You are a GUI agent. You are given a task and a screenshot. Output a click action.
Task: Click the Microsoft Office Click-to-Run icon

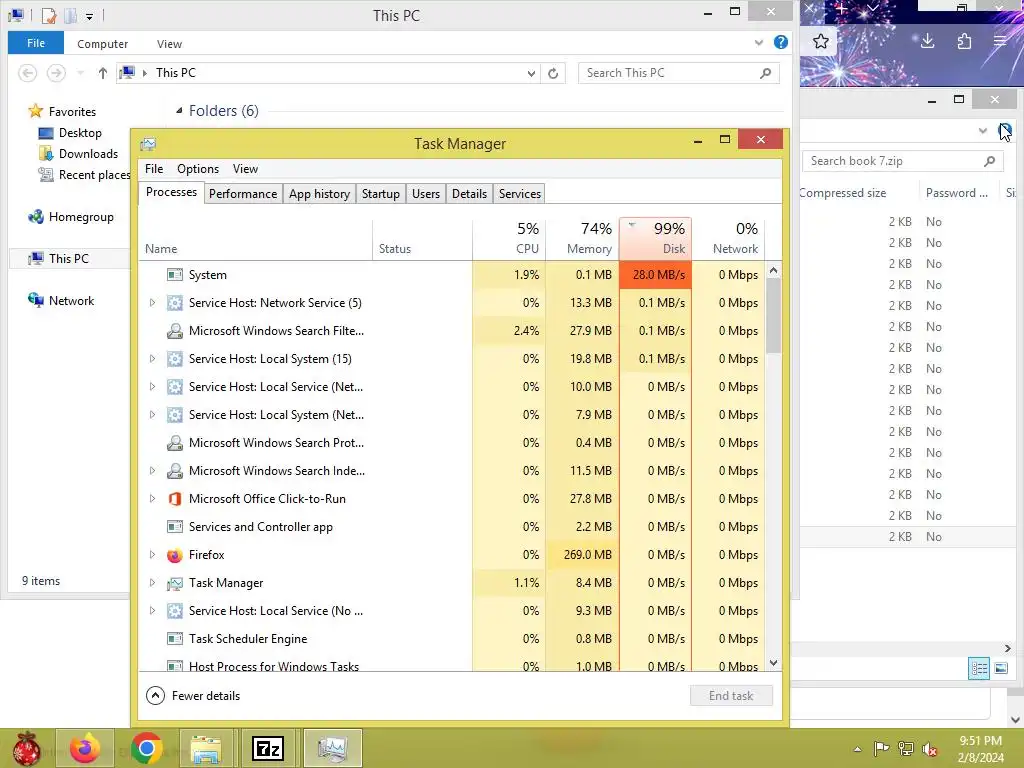pyautogui.click(x=174, y=499)
